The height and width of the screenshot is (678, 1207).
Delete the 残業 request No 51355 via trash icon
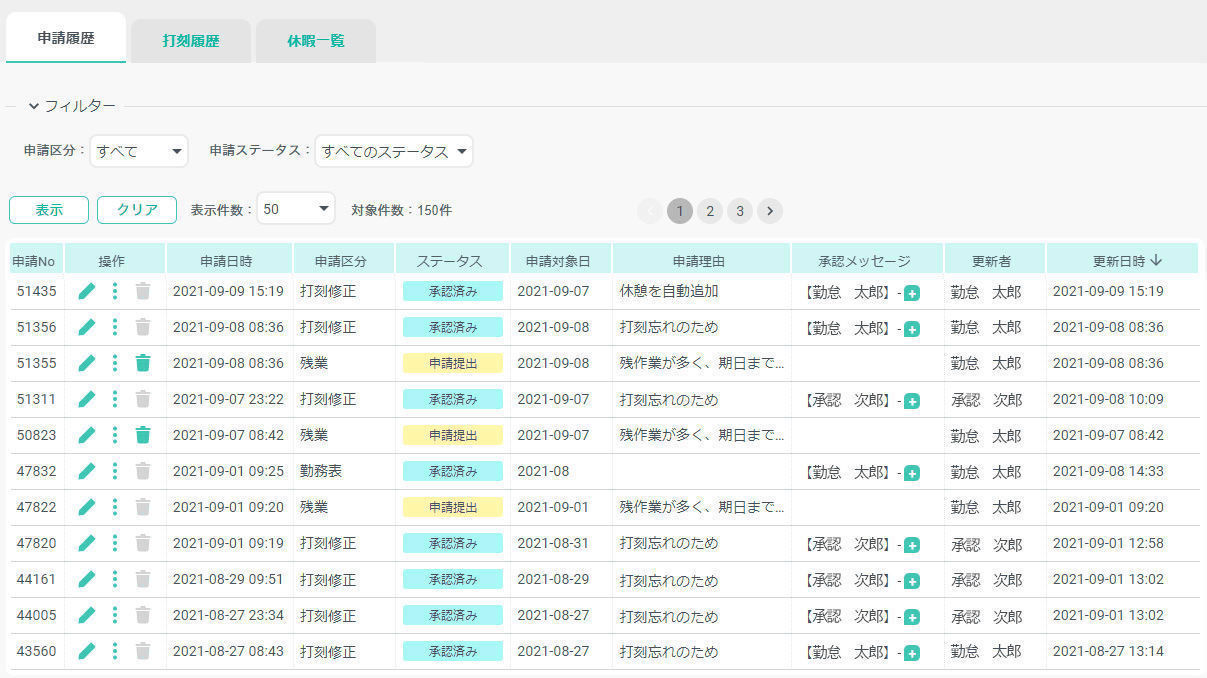point(143,364)
